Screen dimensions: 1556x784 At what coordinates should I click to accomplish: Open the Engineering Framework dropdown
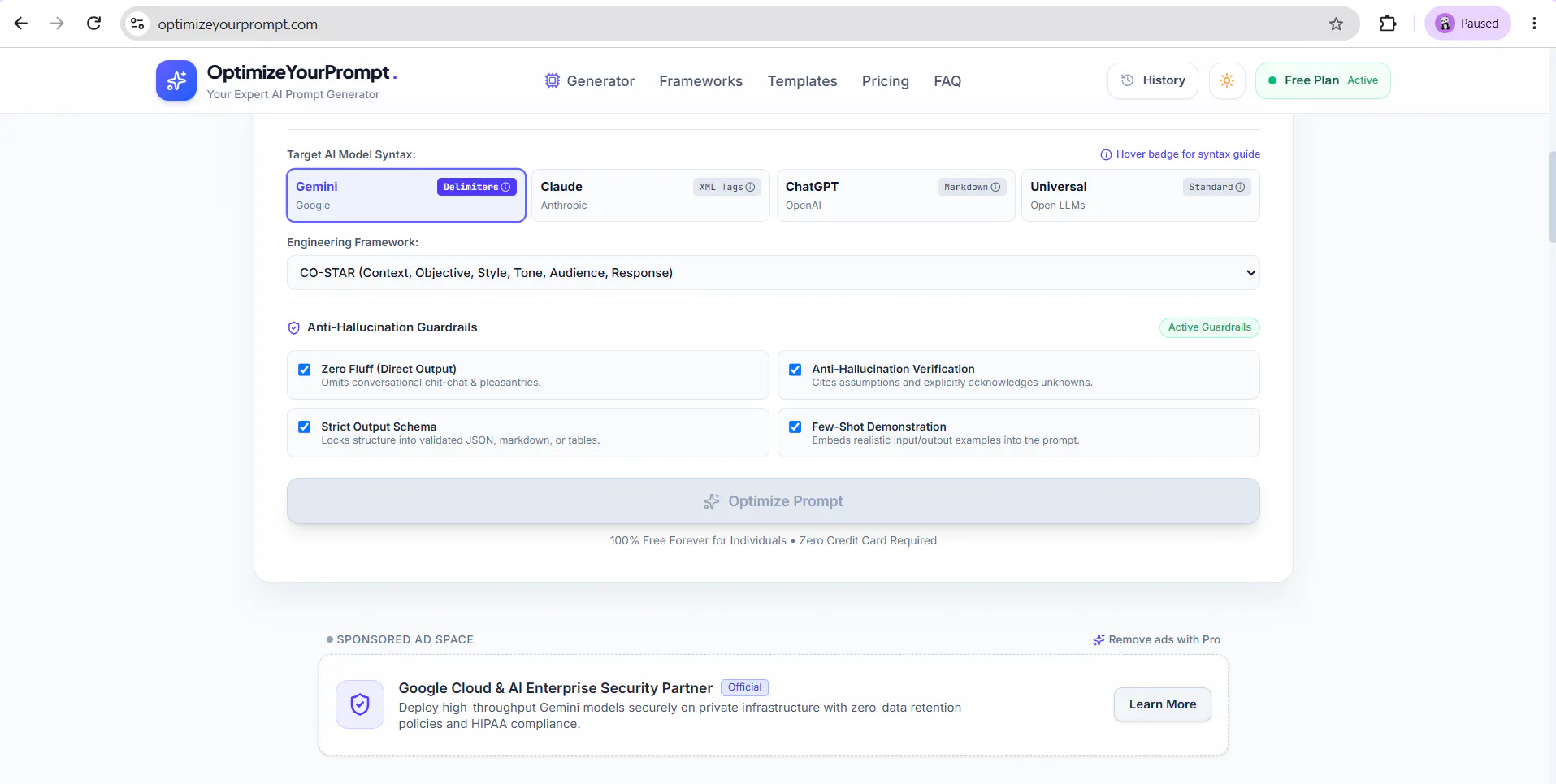pyautogui.click(x=773, y=273)
